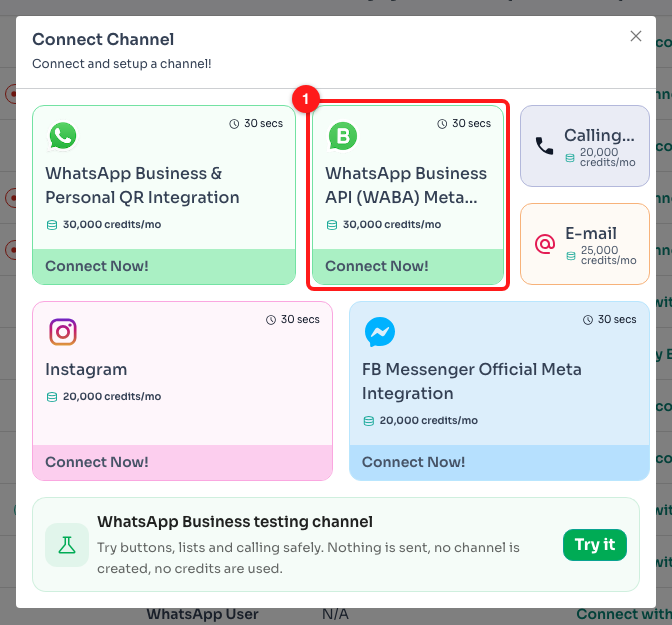Click 'WhatsApp Business testing channel' heading
The height and width of the screenshot is (625, 672).
pos(235,522)
